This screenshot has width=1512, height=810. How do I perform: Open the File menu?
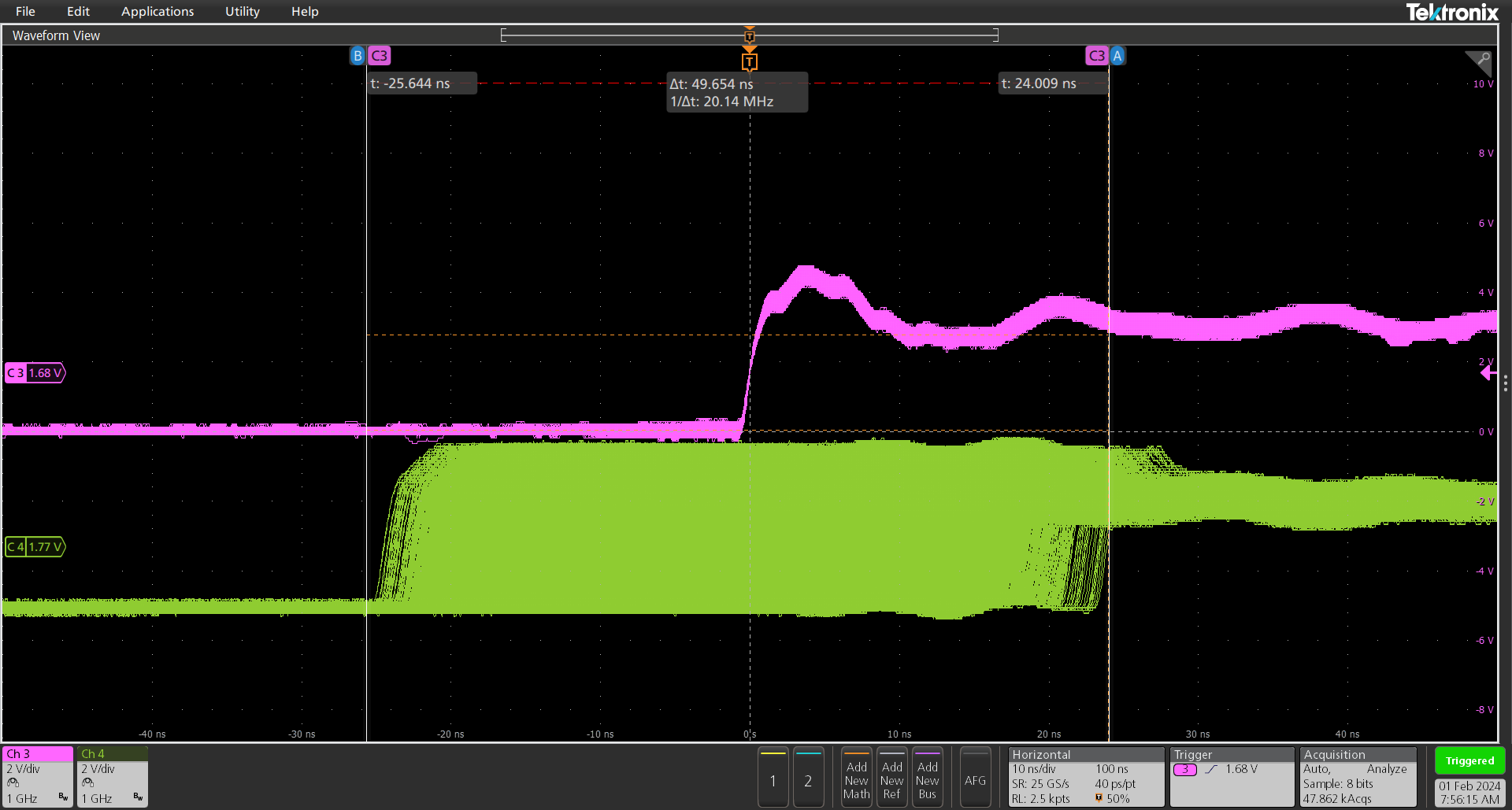(x=25, y=12)
